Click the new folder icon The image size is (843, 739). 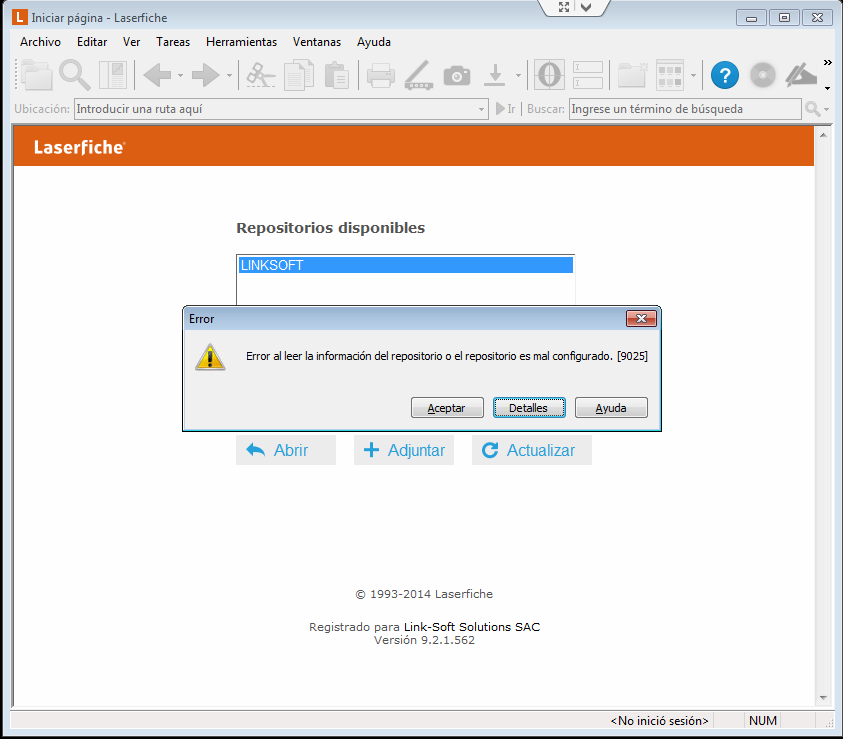(x=632, y=75)
